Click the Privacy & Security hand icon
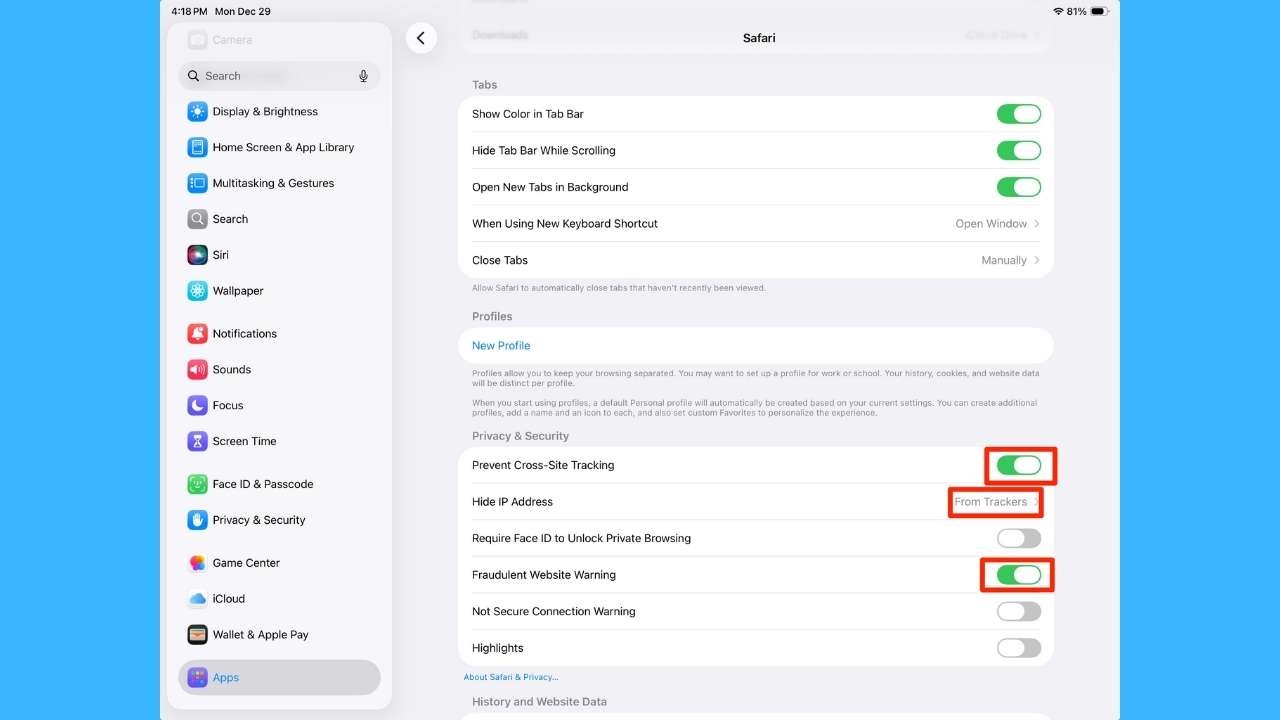 pos(197,520)
